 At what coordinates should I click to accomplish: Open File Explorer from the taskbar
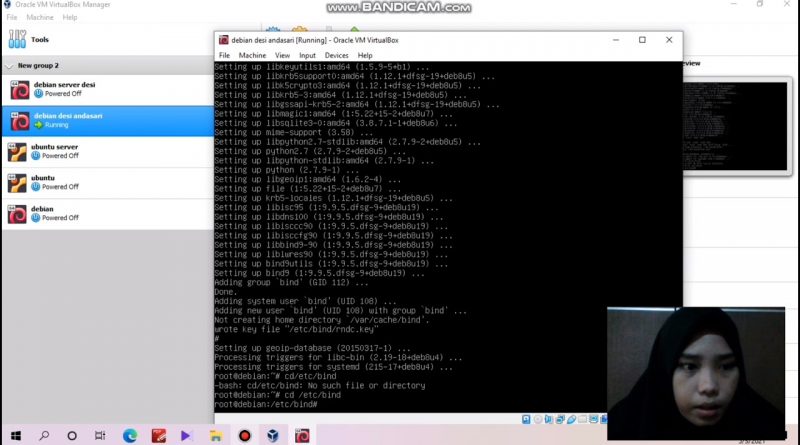click(216, 435)
